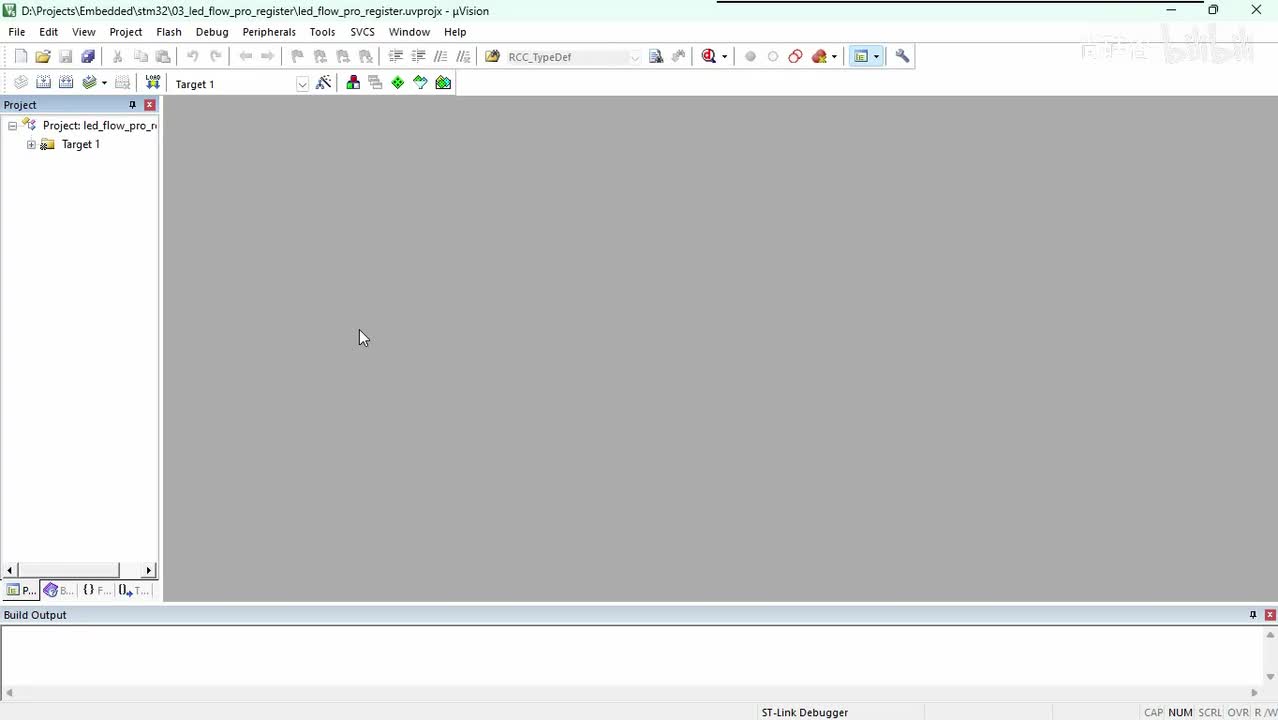
Task: Open Select Software Packs icon
Action: click(420, 83)
